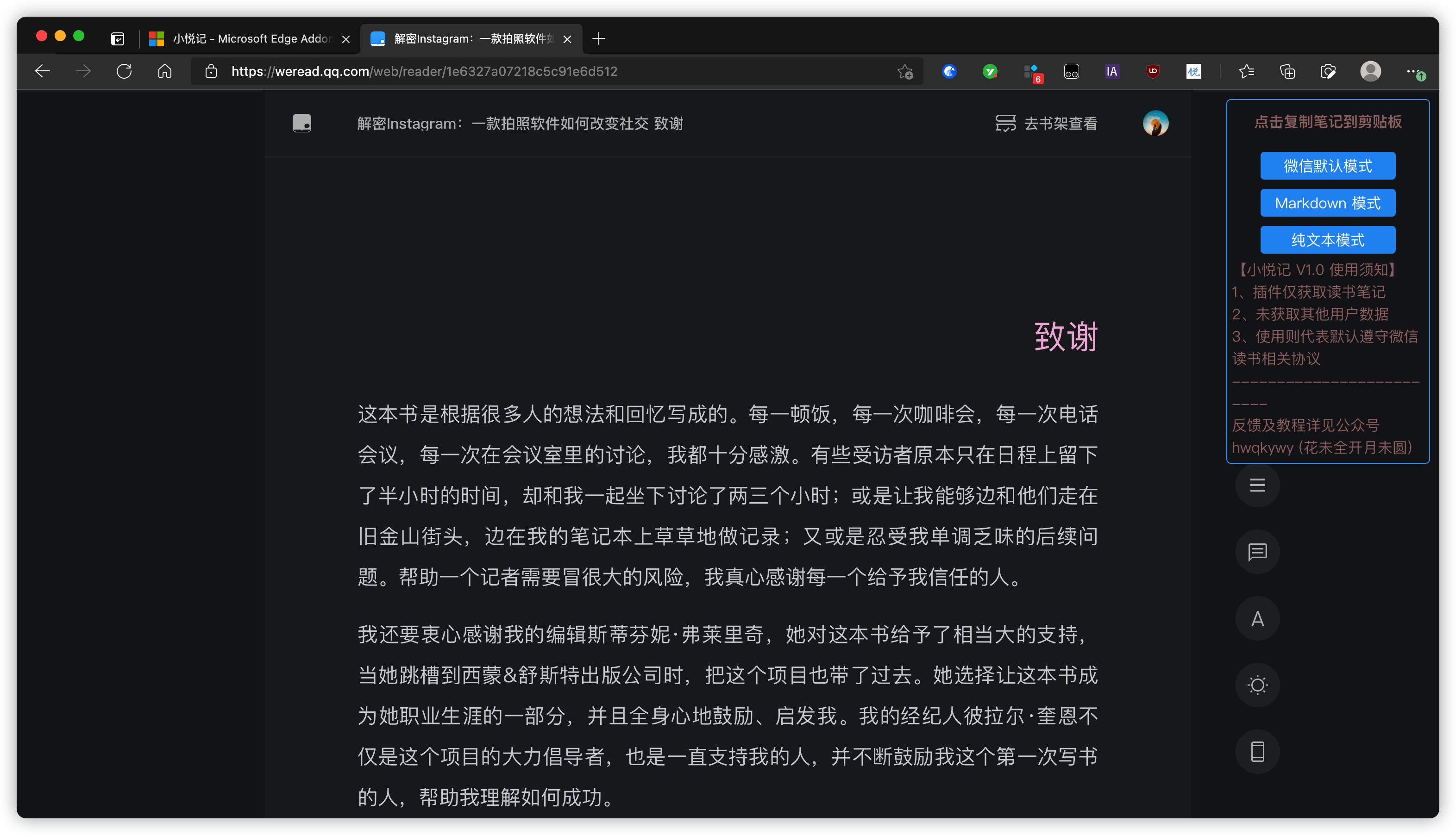Click the address bar URL field

click(516, 72)
